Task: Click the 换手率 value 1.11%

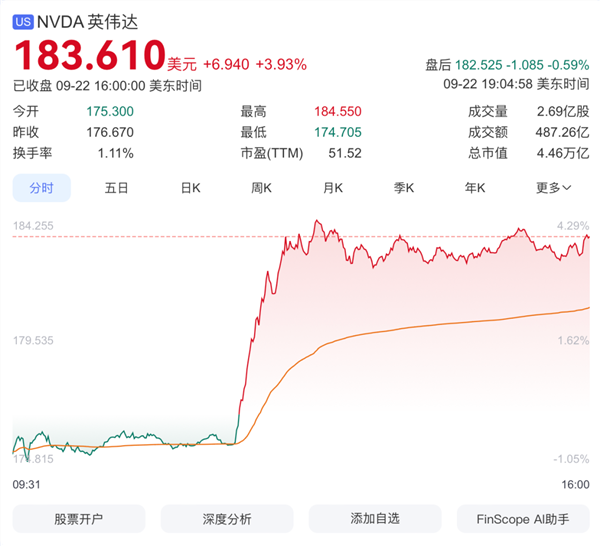Action: tap(116, 153)
